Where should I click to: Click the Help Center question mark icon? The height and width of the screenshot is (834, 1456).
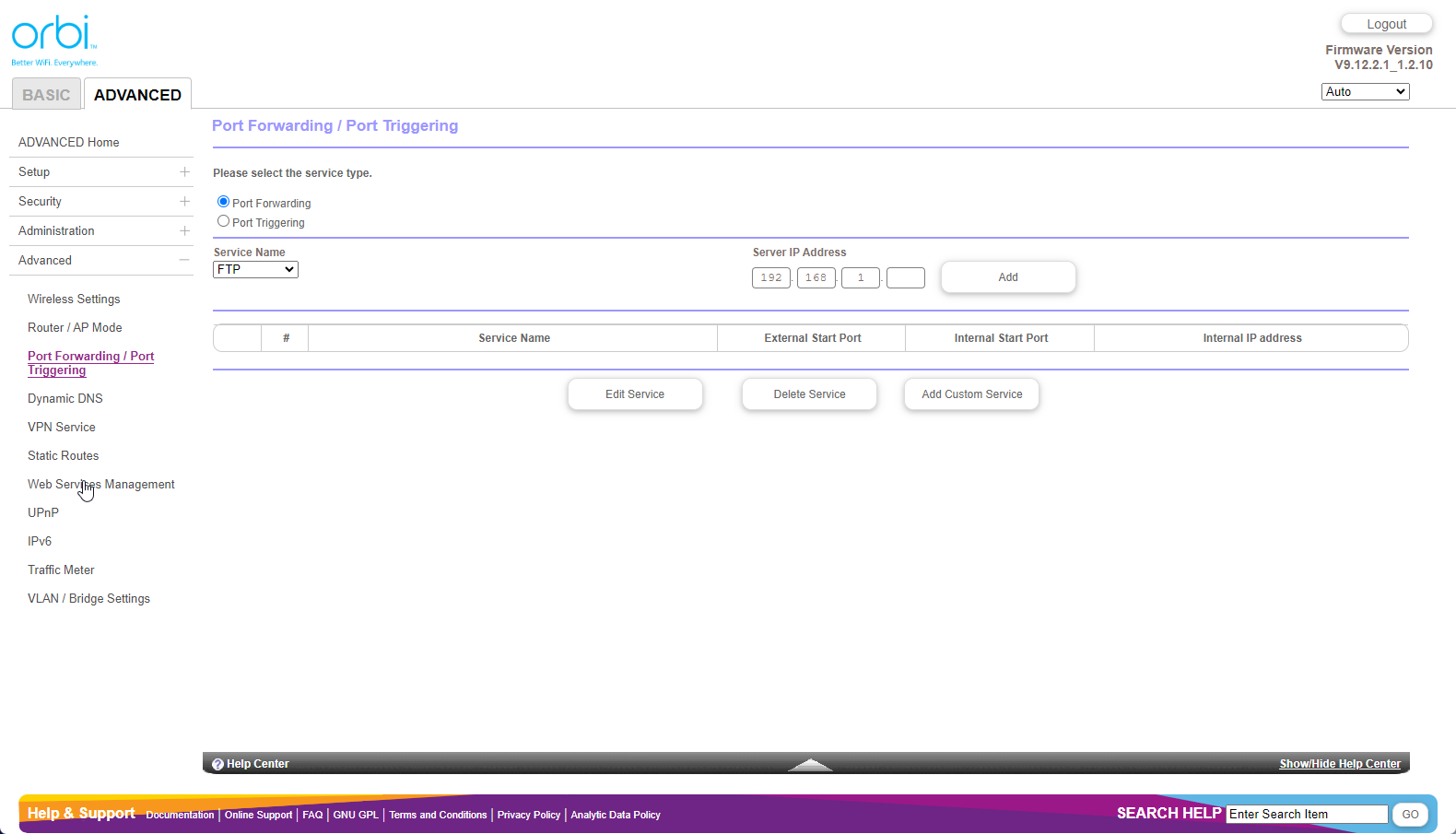click(217, 764)
